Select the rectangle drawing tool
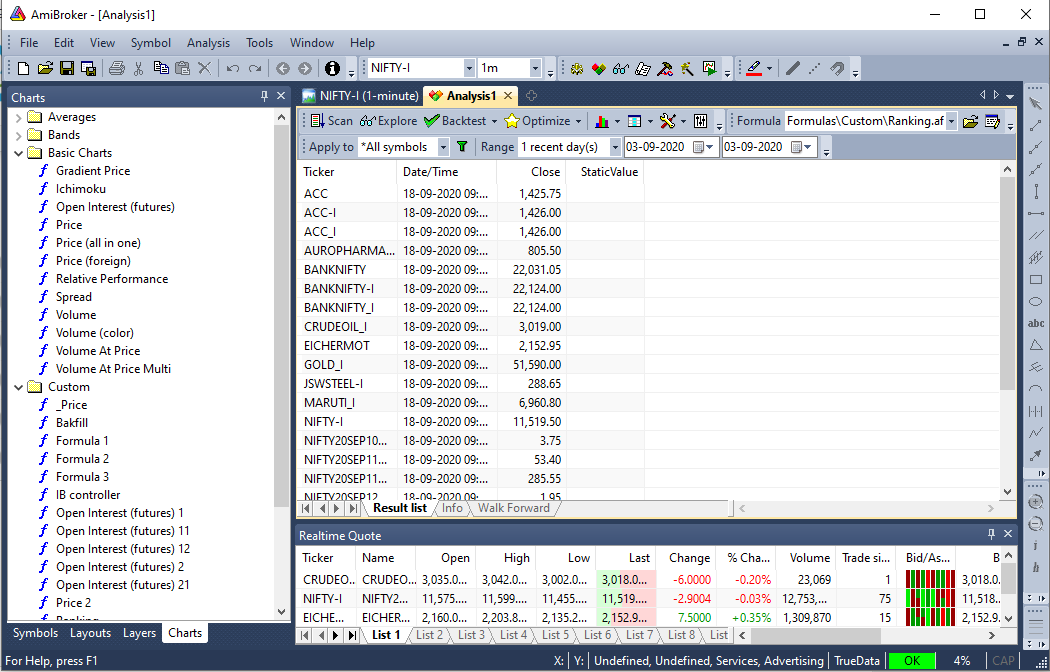 click(x=1035, y=280)
